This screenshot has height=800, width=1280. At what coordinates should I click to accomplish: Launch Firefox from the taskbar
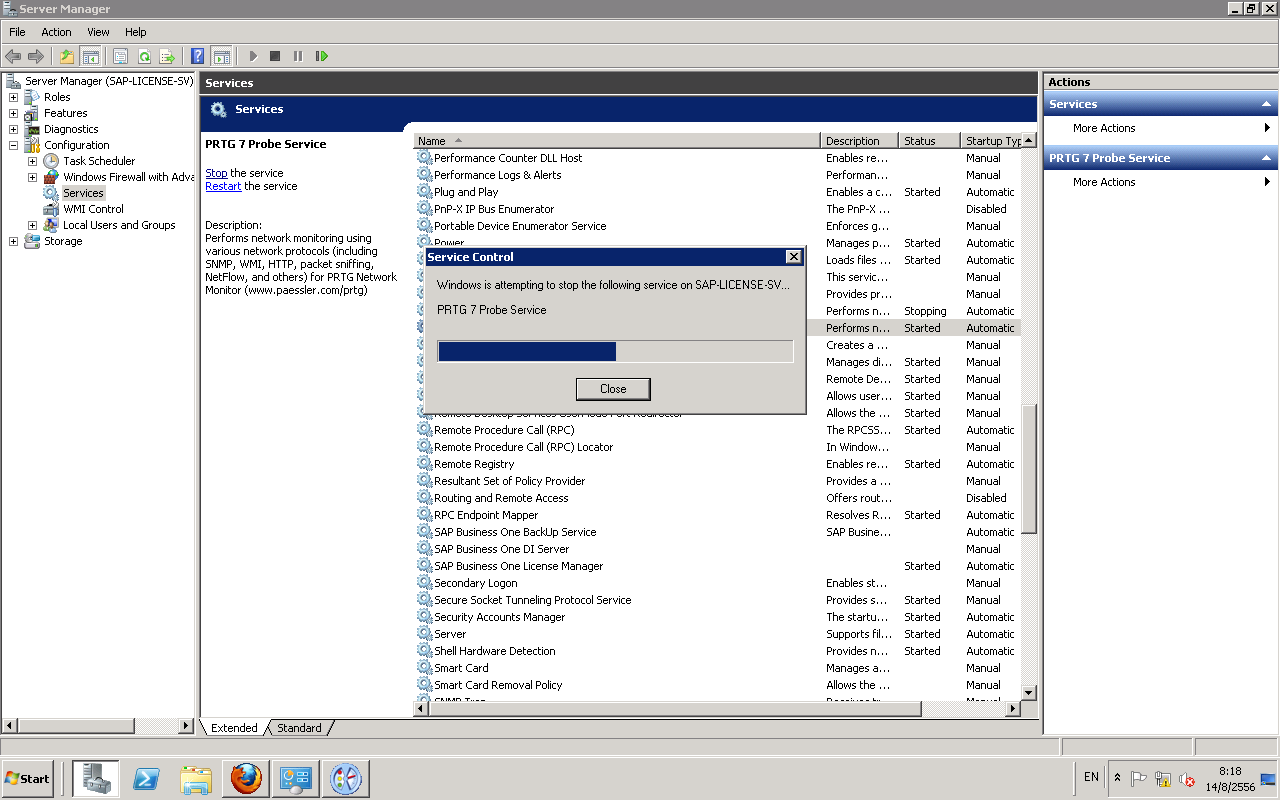(x=246, y=778)
